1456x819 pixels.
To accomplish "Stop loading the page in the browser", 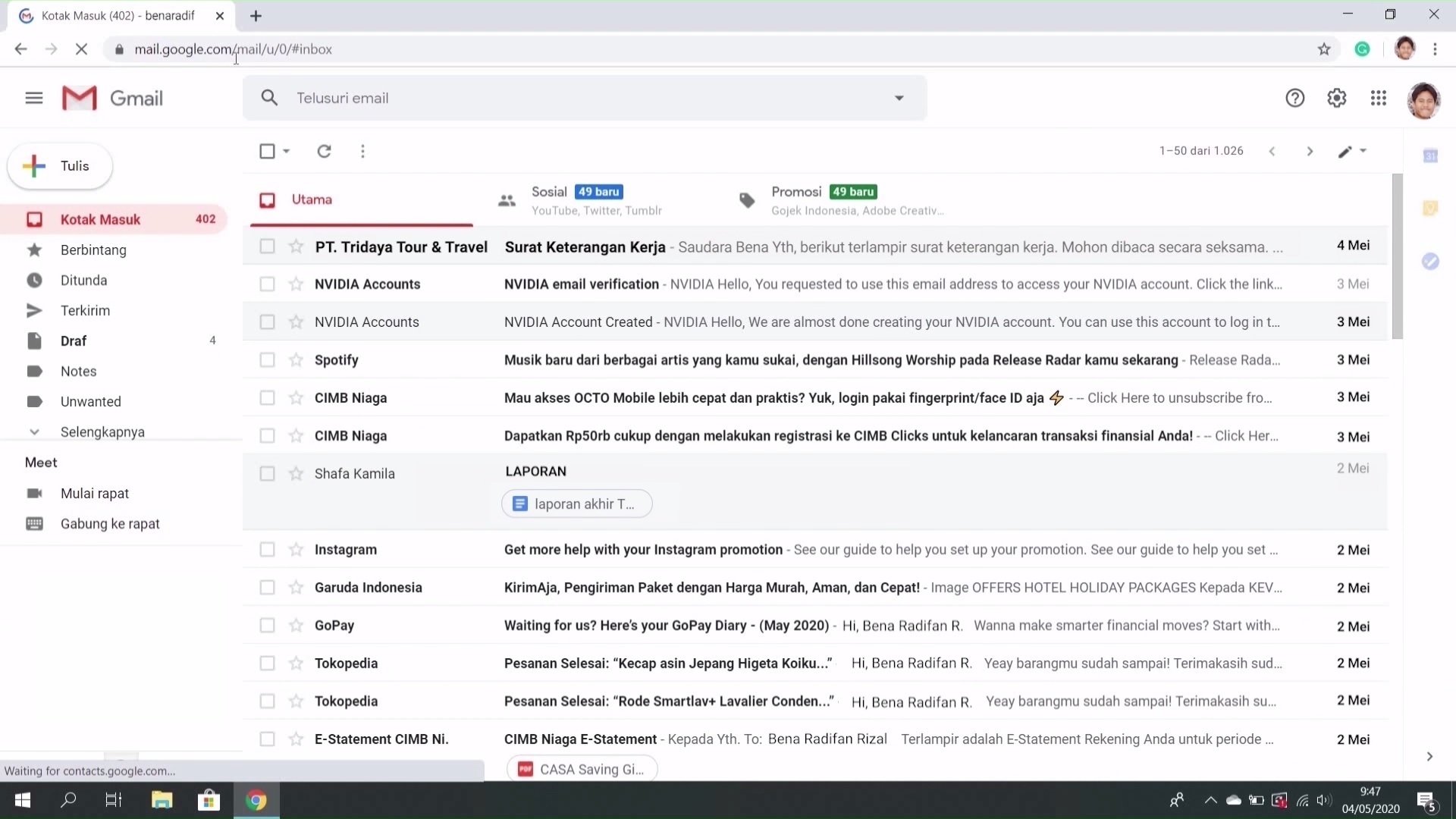I will tap(82, 49).
